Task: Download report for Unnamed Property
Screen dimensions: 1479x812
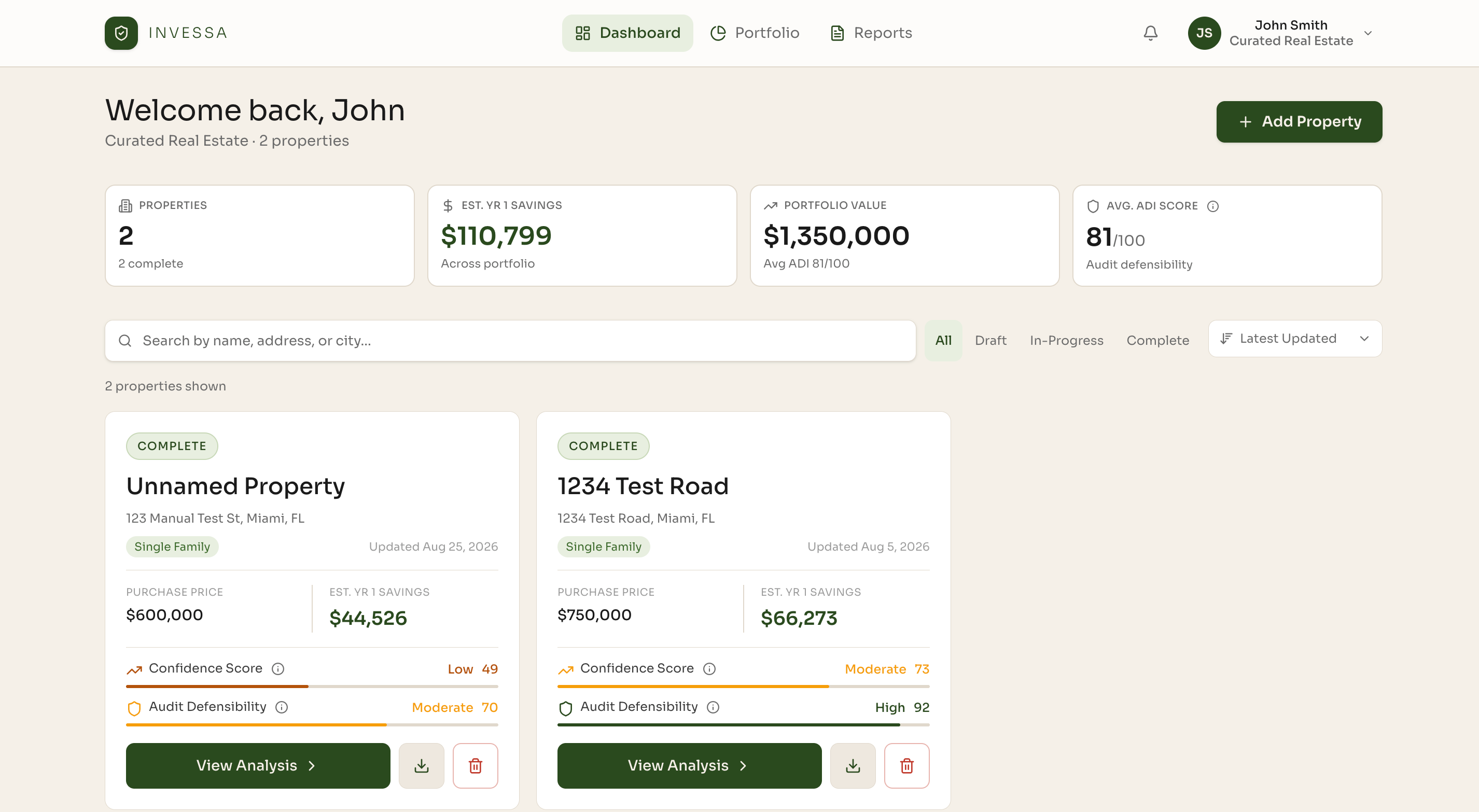Action: [x=422, y=765]
